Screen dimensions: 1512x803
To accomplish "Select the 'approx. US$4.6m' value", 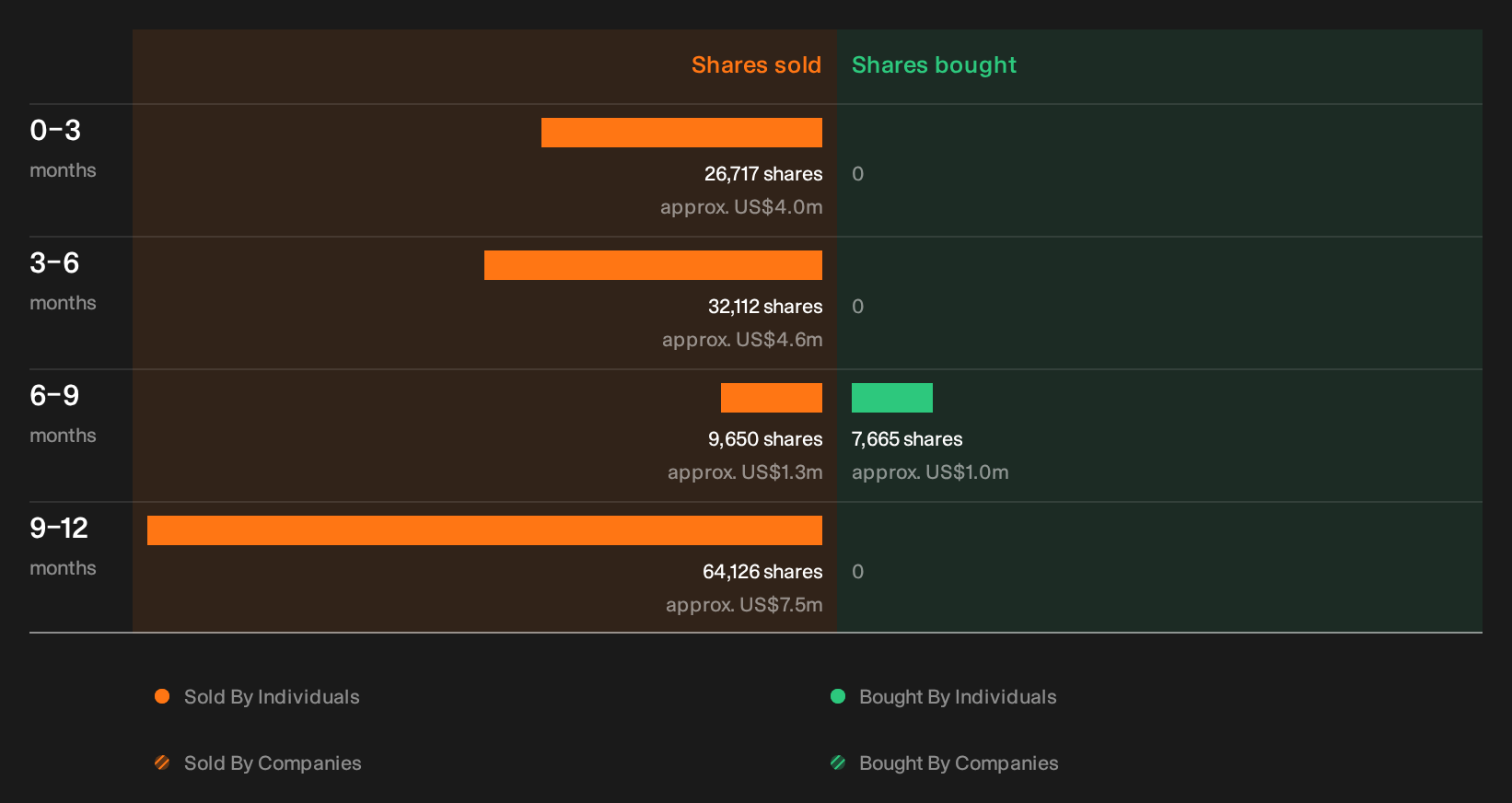I will [x=742, y=340].
